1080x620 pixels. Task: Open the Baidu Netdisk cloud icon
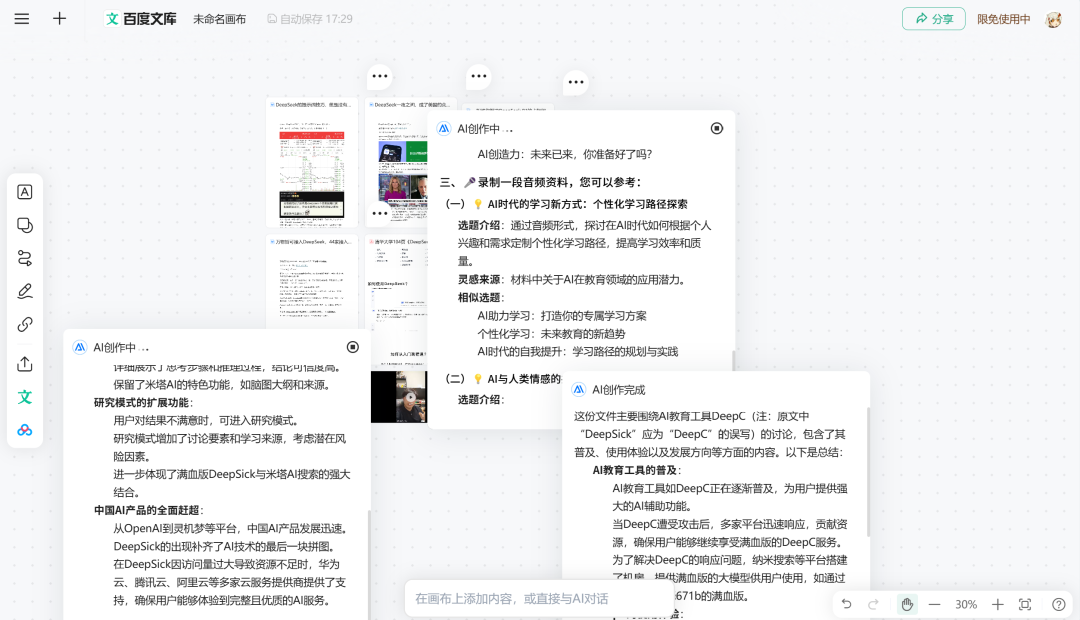(25, 430)
